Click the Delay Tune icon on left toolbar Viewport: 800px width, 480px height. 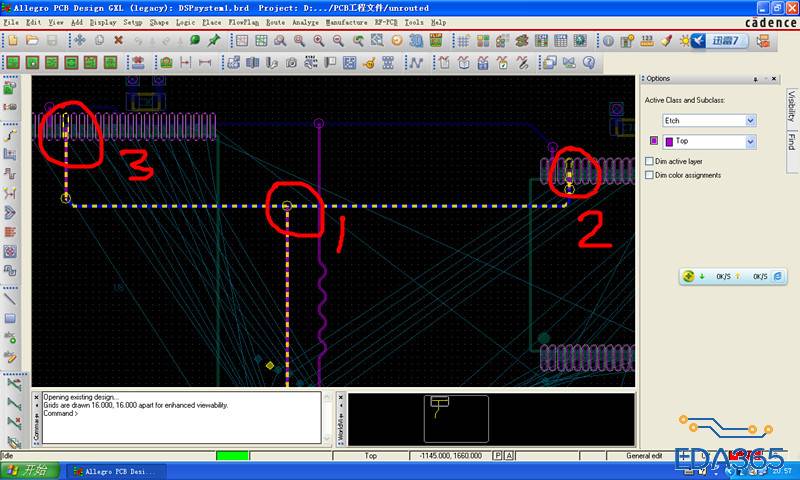(10, 173)
